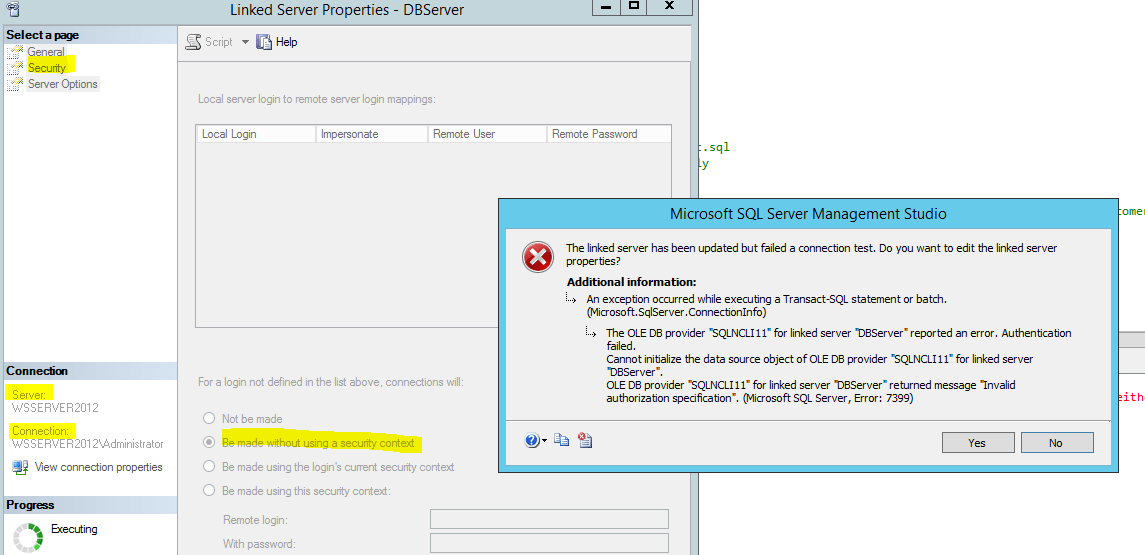Click the Linked Server Properties title bar icon

pos(13,9)
